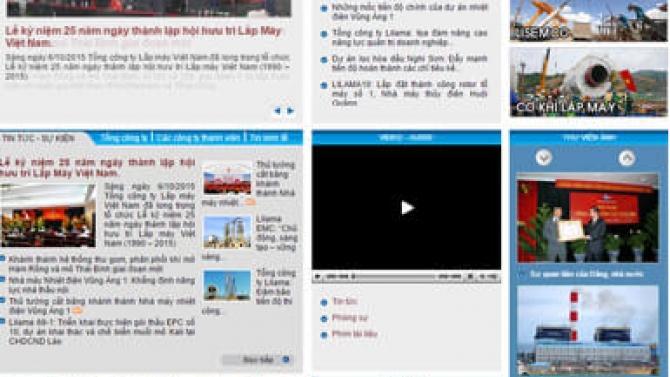The image size is (670, 377).
Task: Open 'Tổng công ty Lilama' governance article link
Action: pyautogui.click(x=409, y=38)
